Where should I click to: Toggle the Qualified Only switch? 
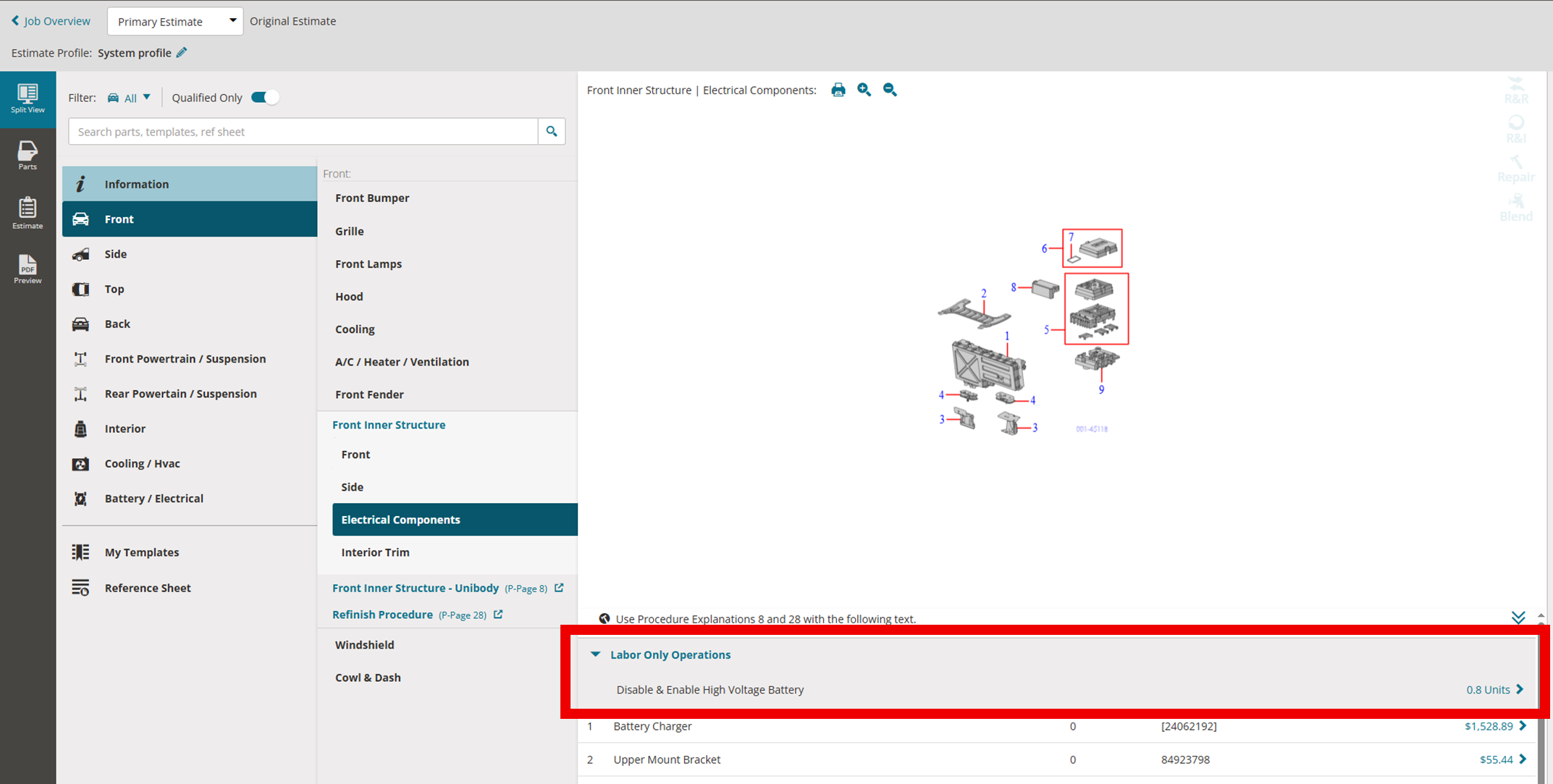(x=264, y=98)
